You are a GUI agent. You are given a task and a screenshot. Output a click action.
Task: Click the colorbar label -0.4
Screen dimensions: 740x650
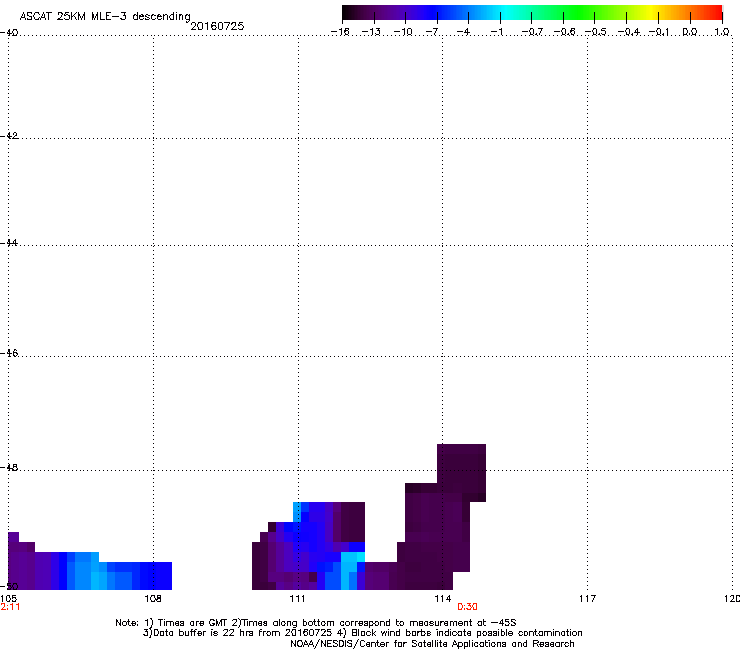(x=629, y=32)
